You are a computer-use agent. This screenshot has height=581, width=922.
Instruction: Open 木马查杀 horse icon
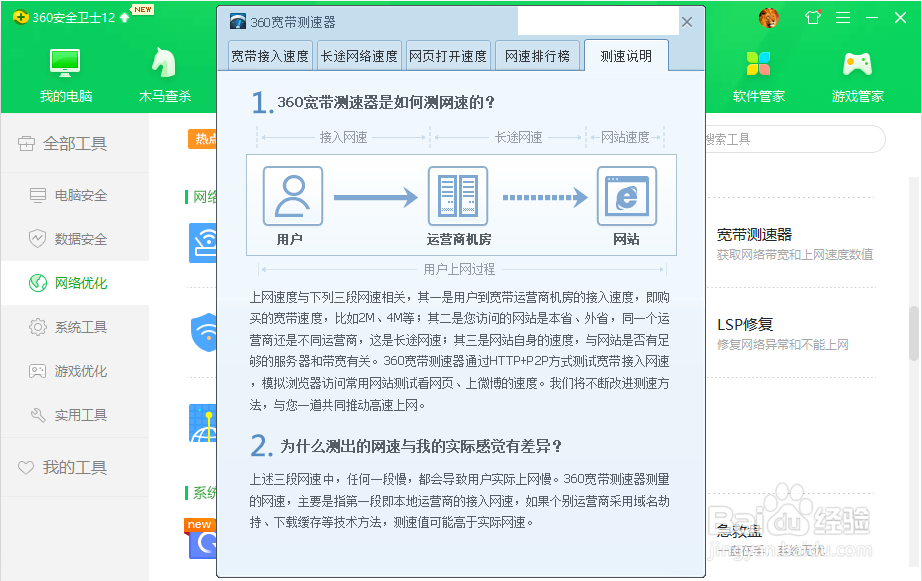pos(164,63)
